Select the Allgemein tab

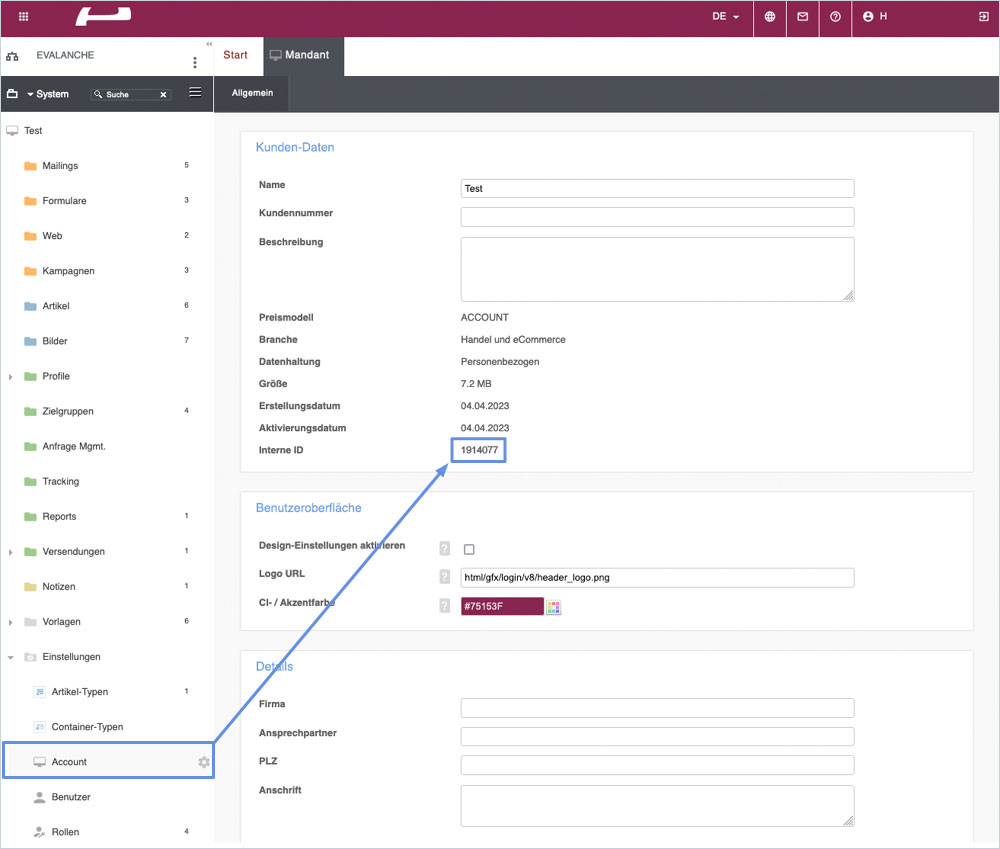coord(251,93)
